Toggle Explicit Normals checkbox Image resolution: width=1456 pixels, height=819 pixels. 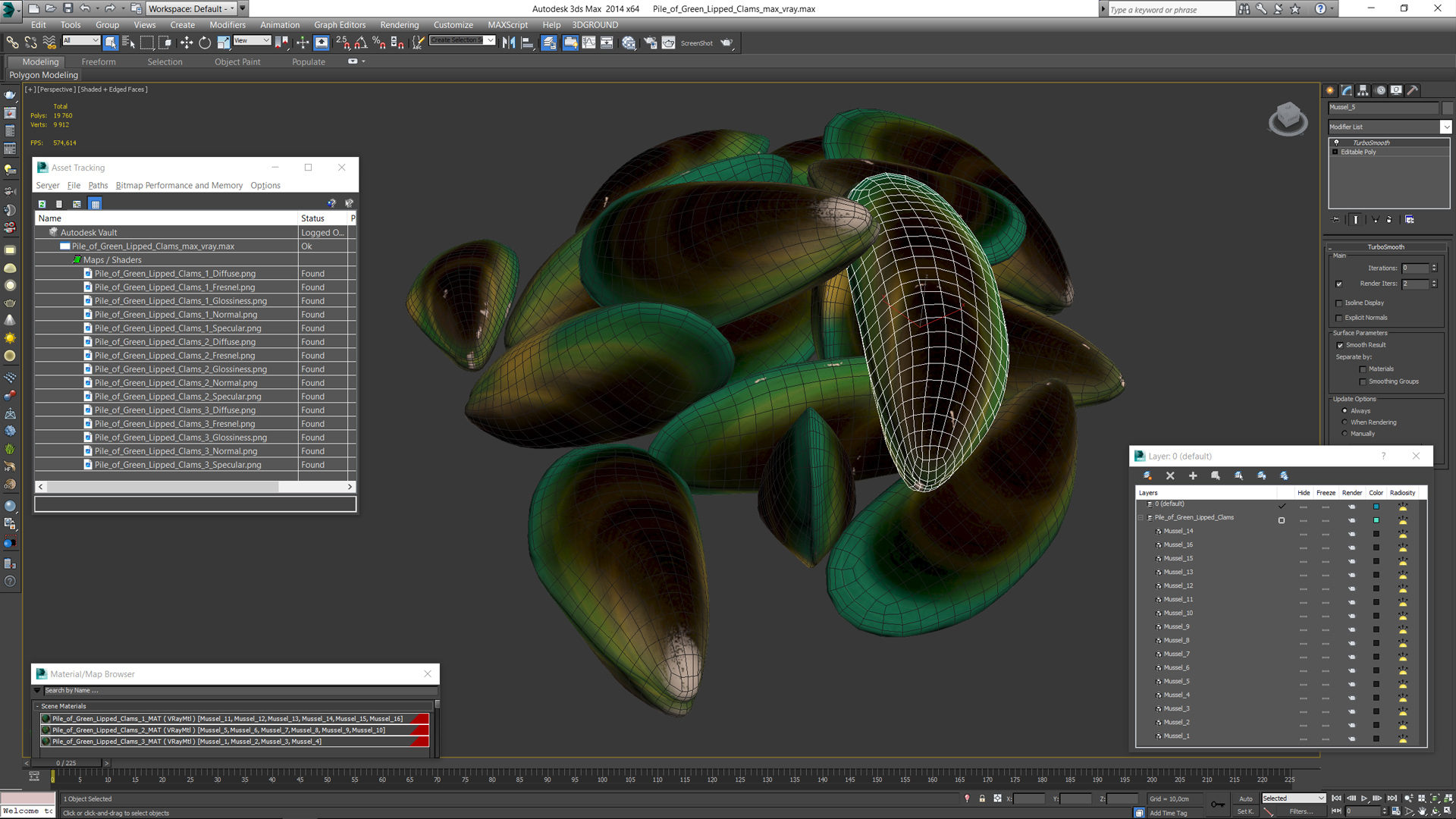coord(1339,318)
